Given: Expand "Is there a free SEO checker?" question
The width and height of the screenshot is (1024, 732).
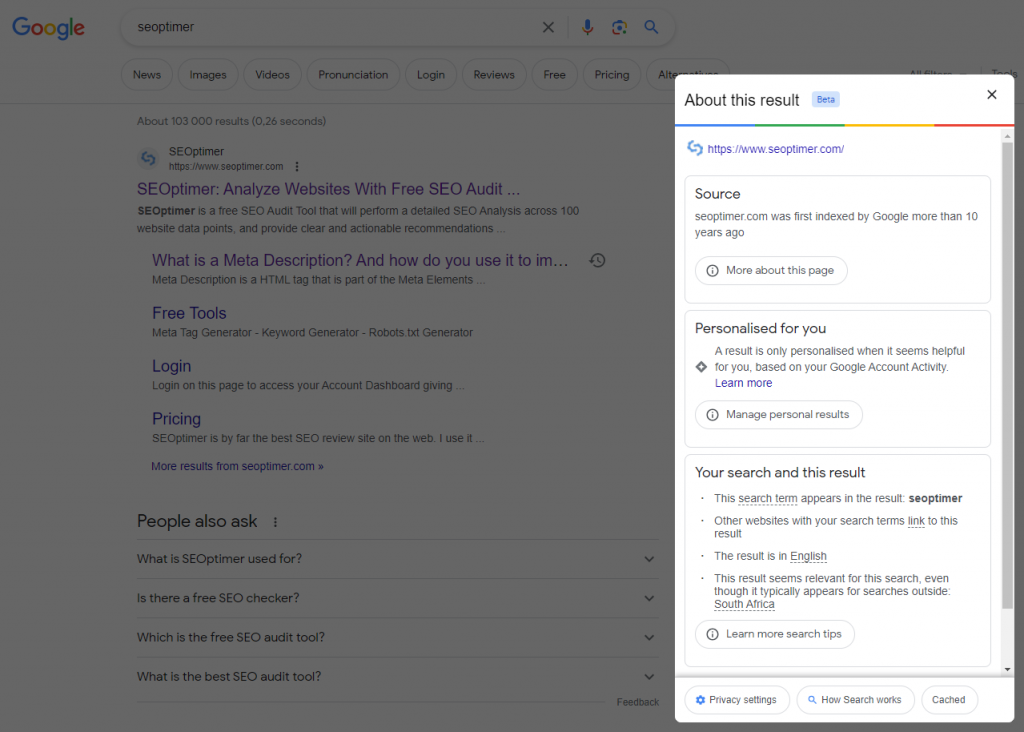Looking at the screenshot, I should click(649, 598).
